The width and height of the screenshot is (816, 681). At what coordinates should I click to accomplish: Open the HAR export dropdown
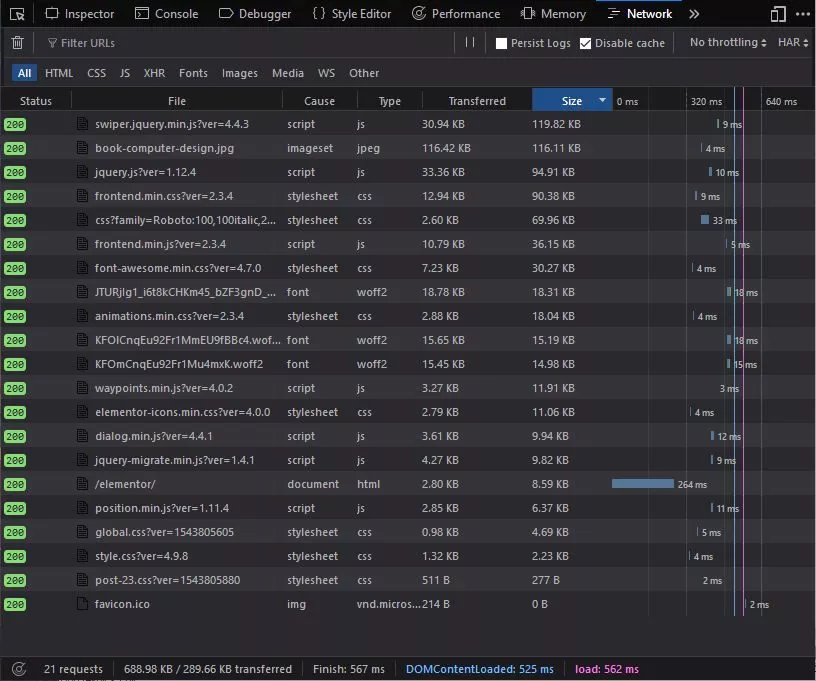click(x=793, y=43)
